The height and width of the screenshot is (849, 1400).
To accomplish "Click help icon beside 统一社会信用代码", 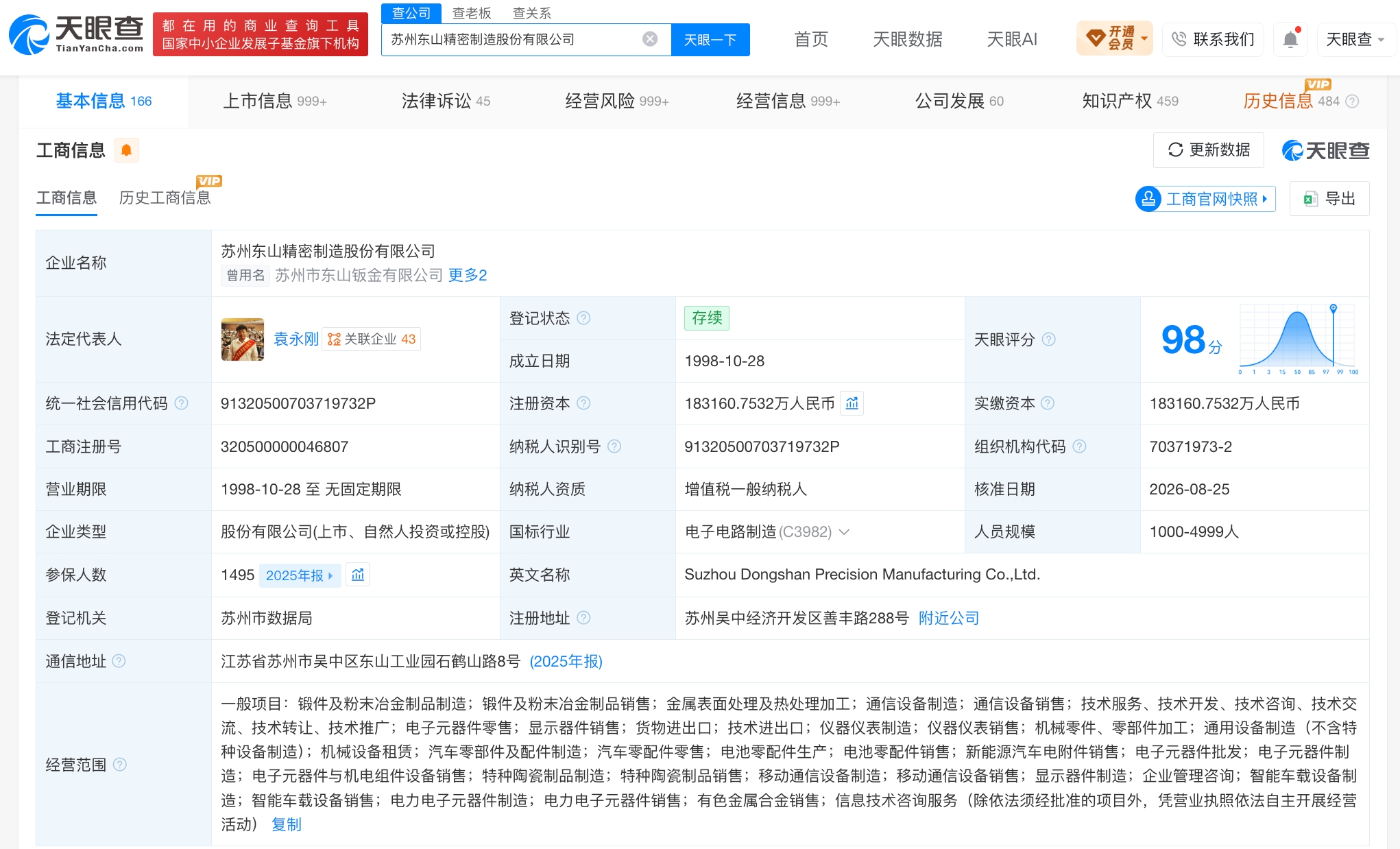I will (181, 403).
